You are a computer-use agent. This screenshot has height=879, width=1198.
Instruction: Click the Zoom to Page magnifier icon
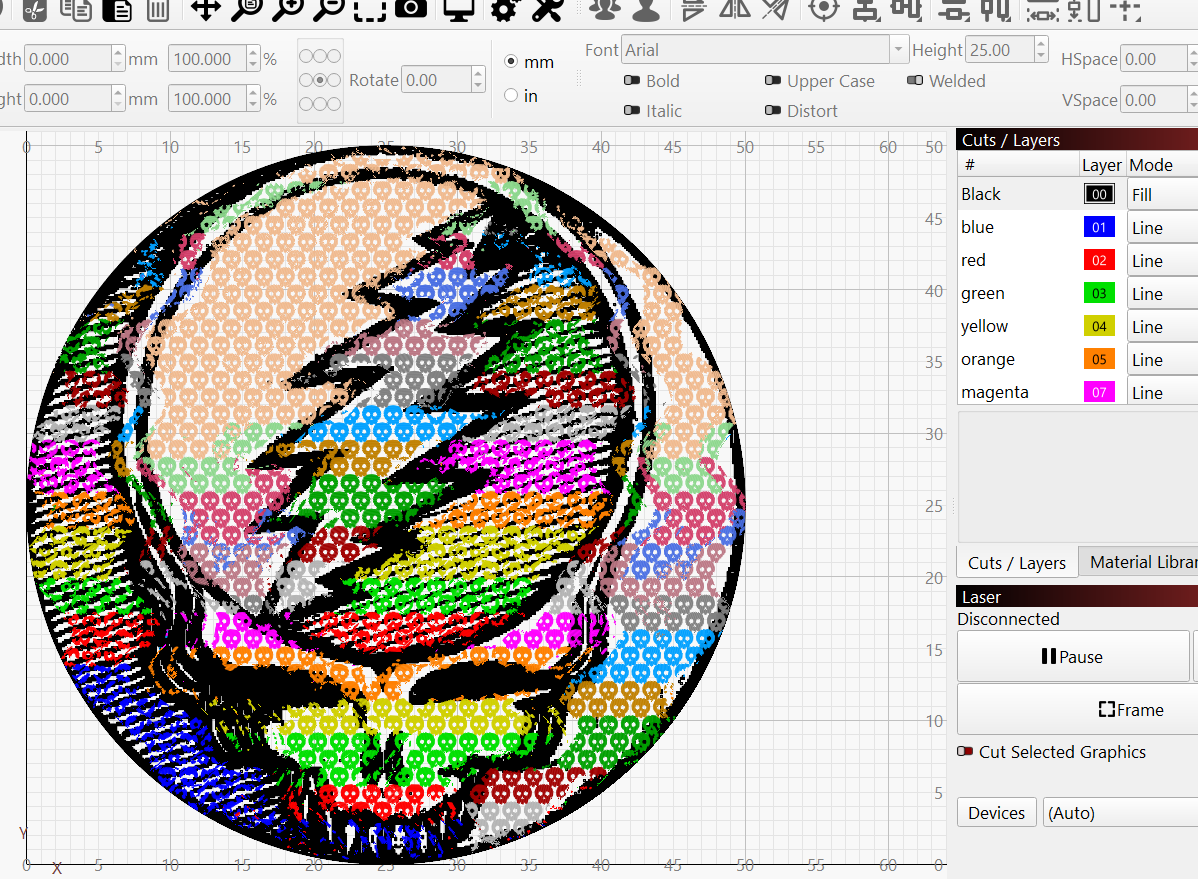247,10
